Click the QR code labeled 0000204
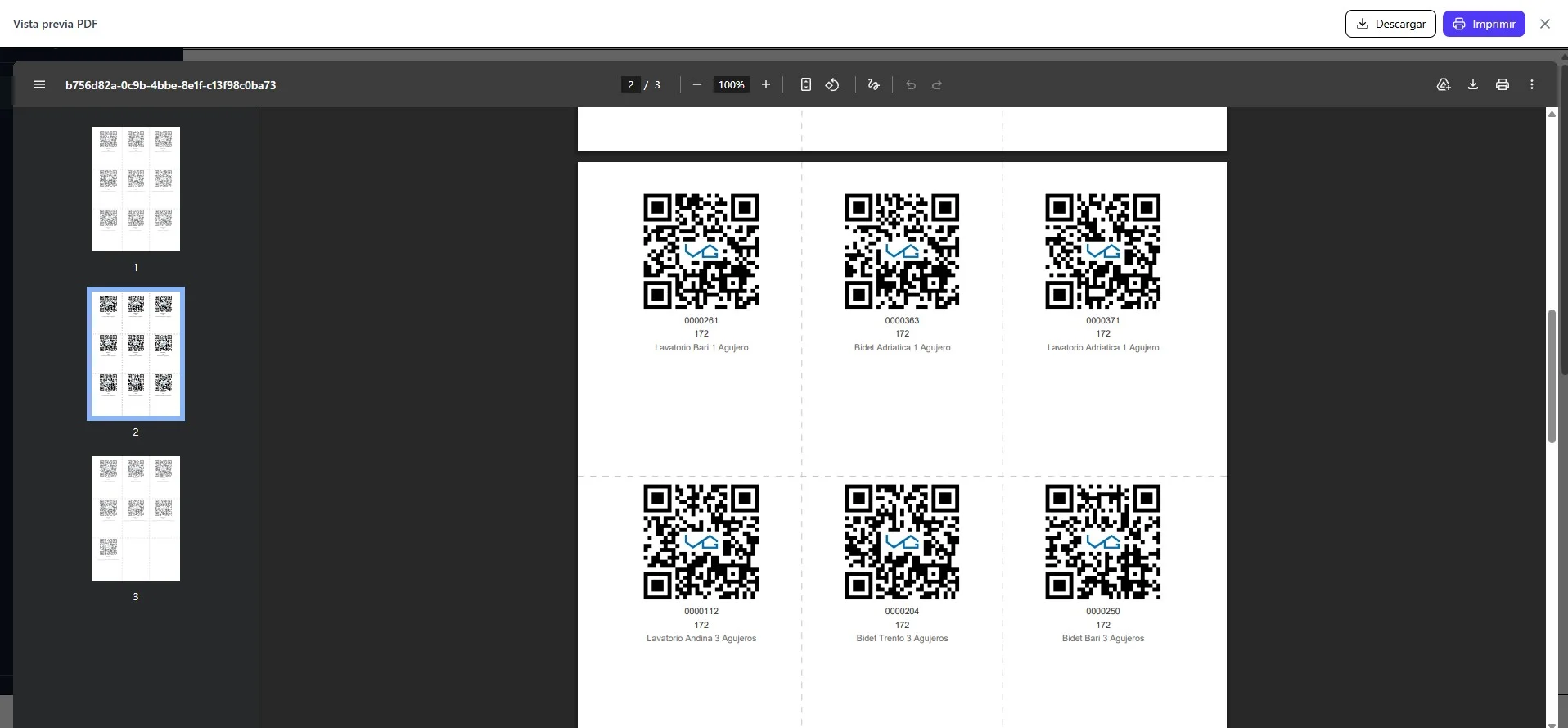 (902, 542)
